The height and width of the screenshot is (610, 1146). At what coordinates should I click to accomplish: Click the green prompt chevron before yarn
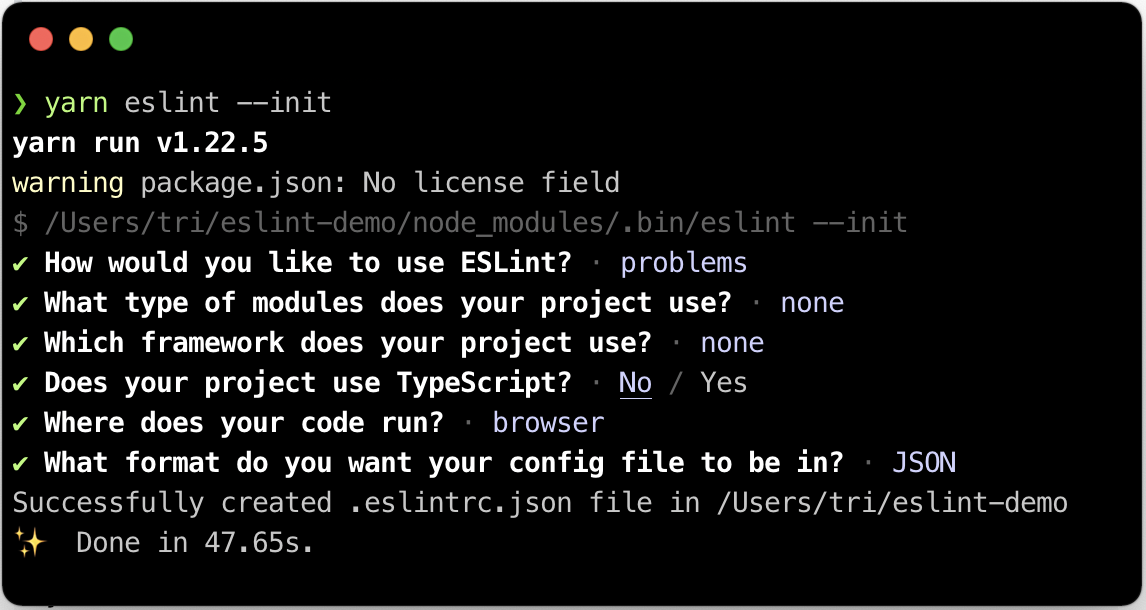pos(20,103)
